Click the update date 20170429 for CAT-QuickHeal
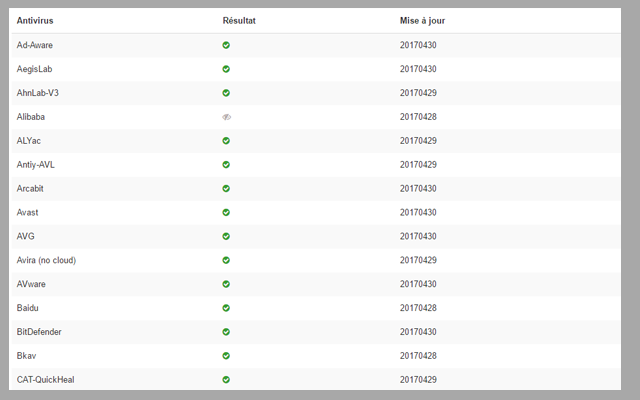640x400 pixels. (418, 380)
